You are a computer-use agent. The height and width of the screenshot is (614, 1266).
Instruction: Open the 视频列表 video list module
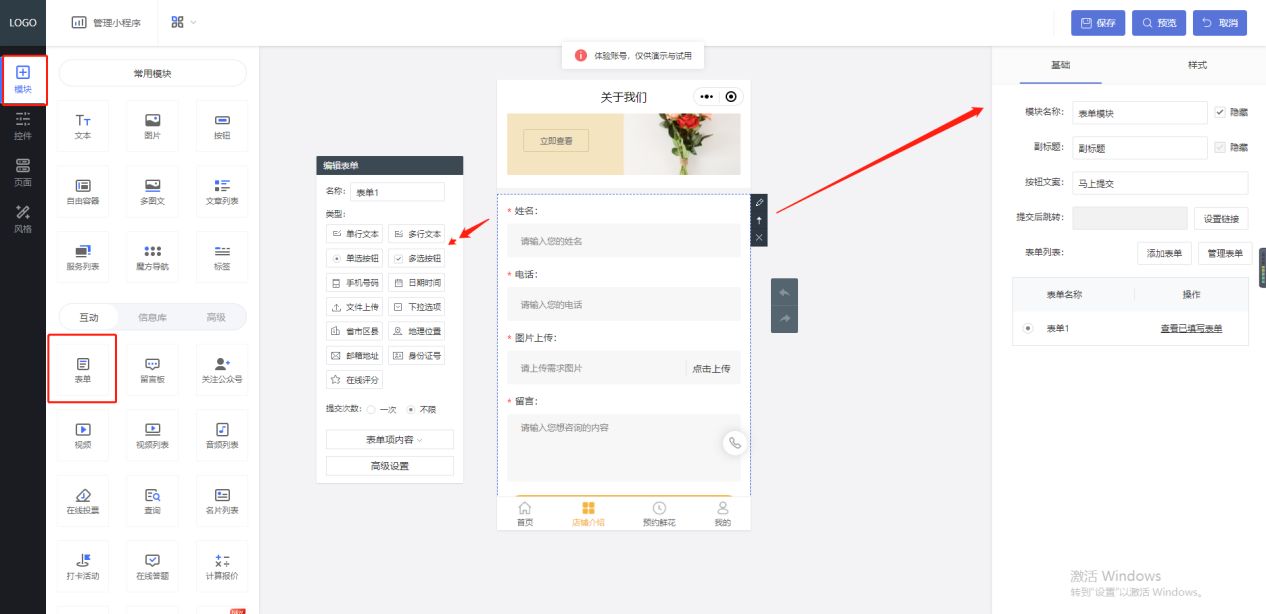click(151, 435)
